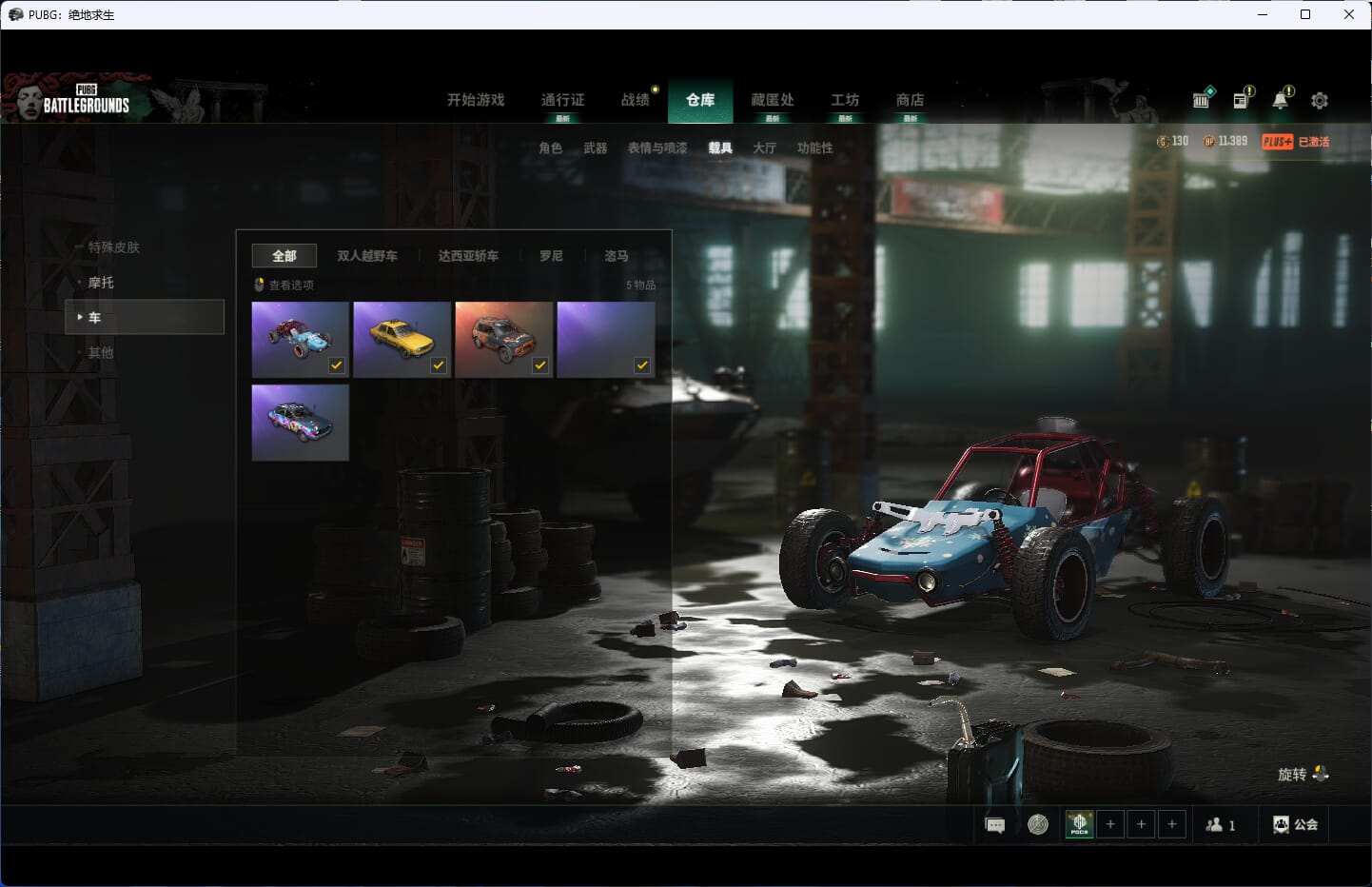The width and height of the screenshot is (1372, 887).
Task: Select the orange-background hatchback skin thumbnail
Action: (504, 340)
